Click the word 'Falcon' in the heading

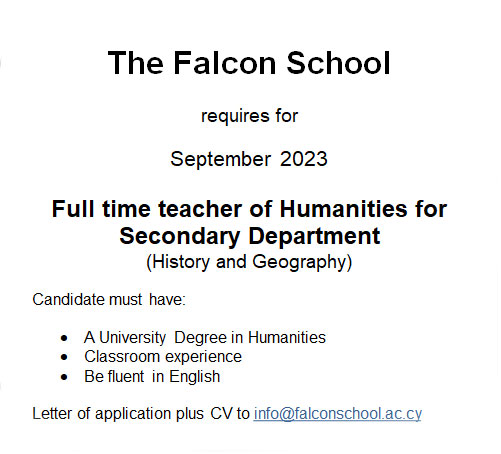click(x=225, y=63)
